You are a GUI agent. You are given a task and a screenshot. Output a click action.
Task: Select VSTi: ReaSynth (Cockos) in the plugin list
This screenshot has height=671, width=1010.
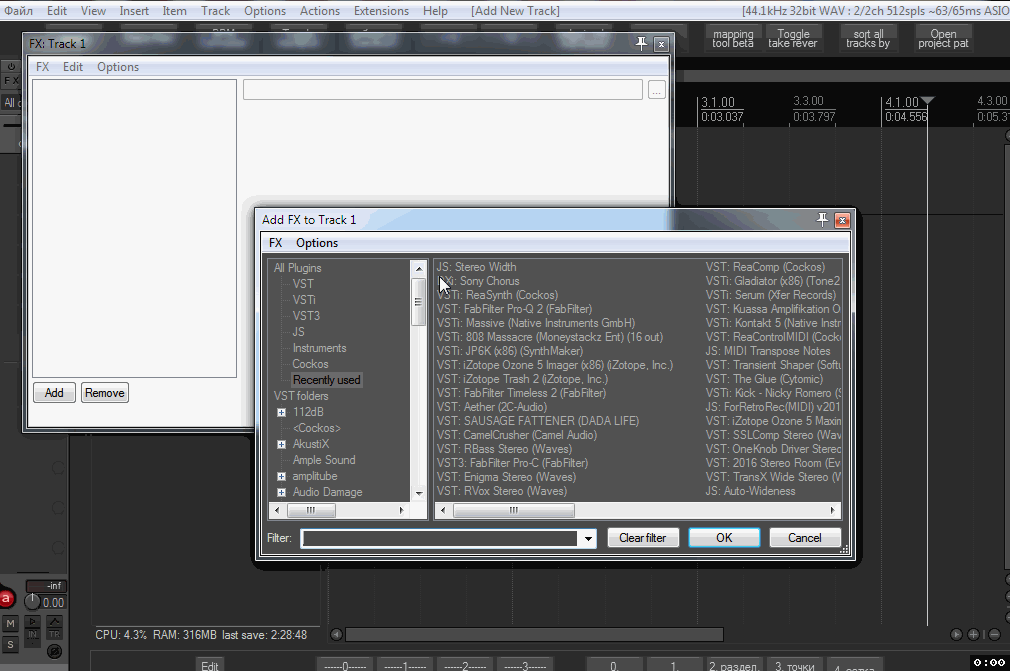[497, 295]
